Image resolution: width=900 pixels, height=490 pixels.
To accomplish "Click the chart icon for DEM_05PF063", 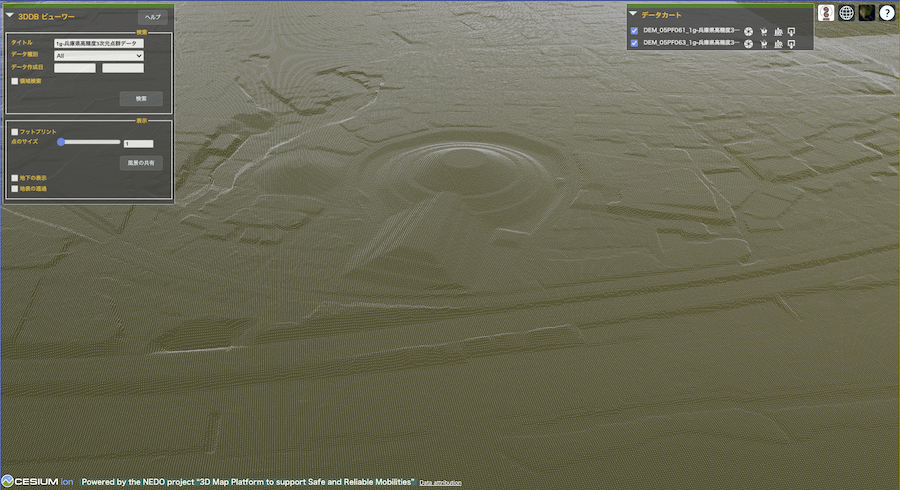I will click(x=778, y=44).
